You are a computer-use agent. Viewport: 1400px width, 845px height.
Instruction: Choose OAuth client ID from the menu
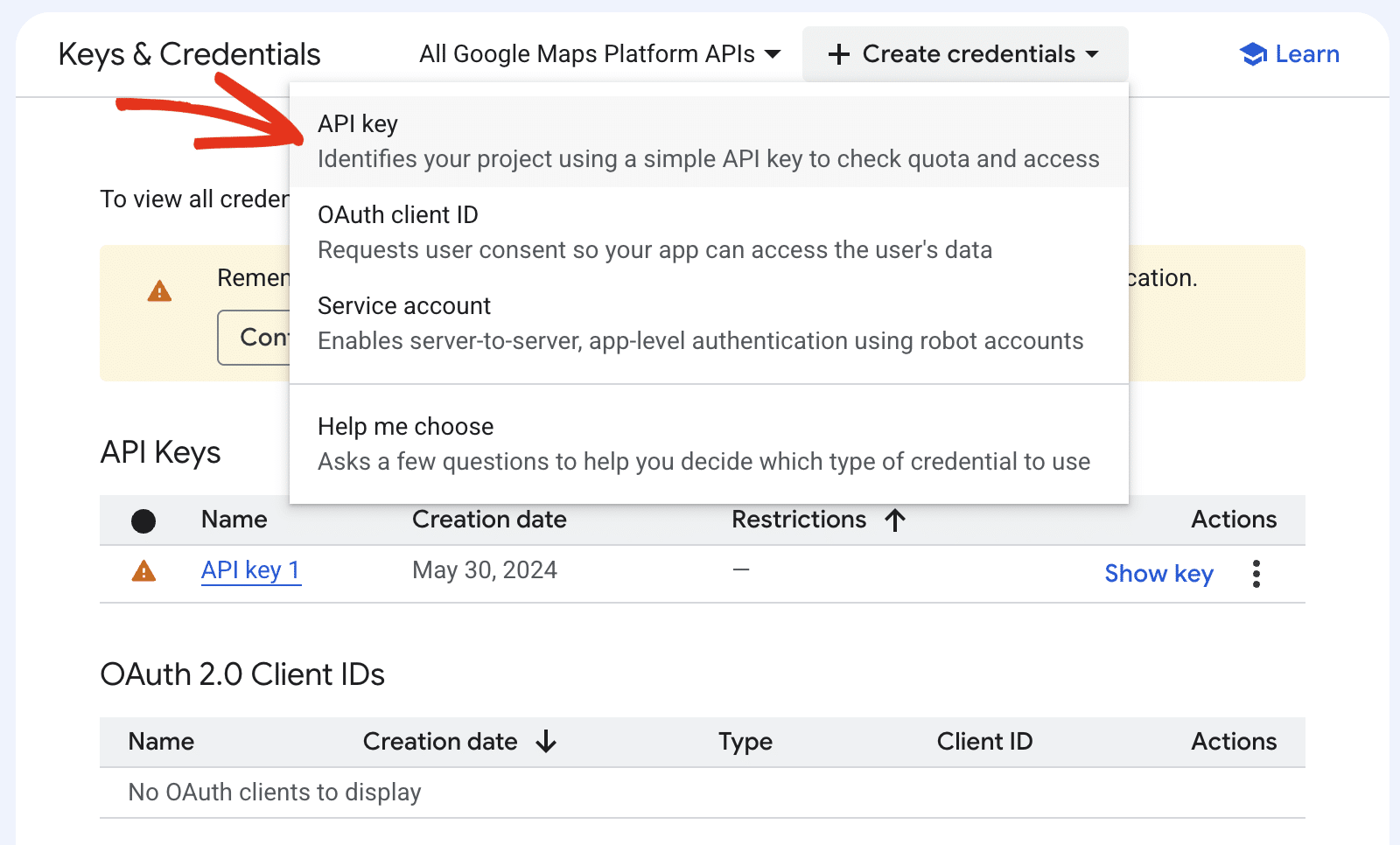tap(709, 233)
